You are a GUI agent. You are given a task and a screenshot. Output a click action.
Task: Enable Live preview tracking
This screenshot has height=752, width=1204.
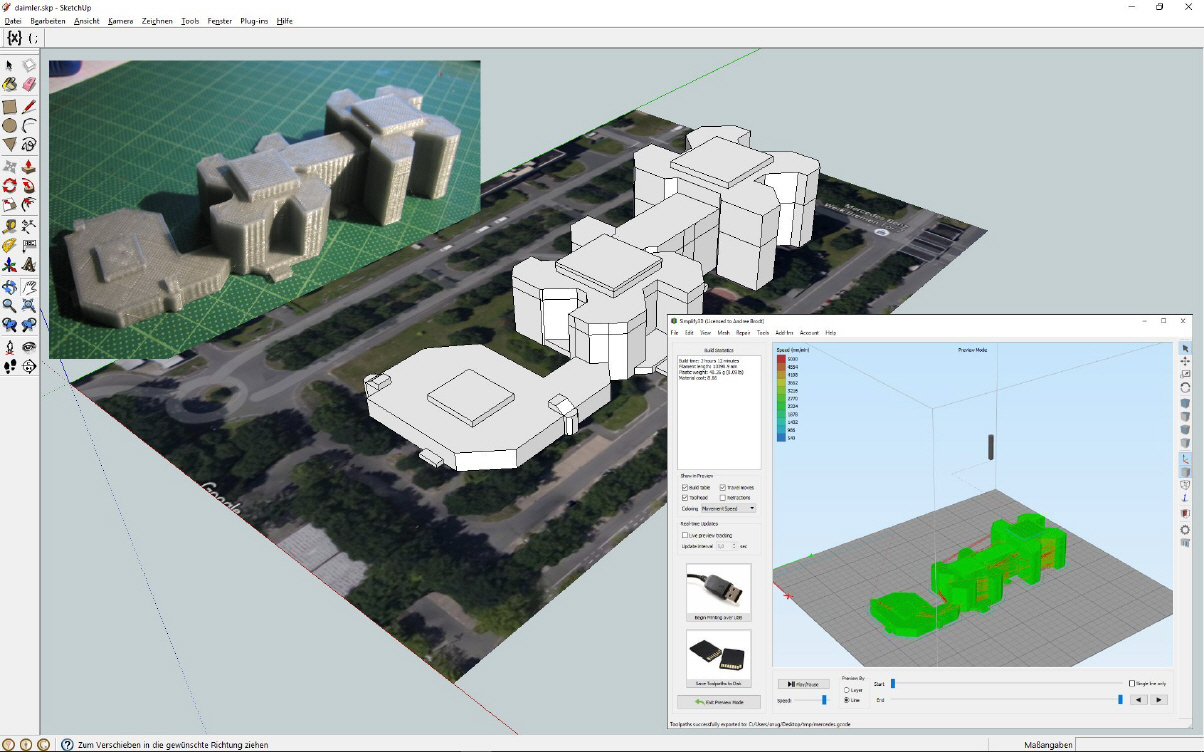[685, 535]
